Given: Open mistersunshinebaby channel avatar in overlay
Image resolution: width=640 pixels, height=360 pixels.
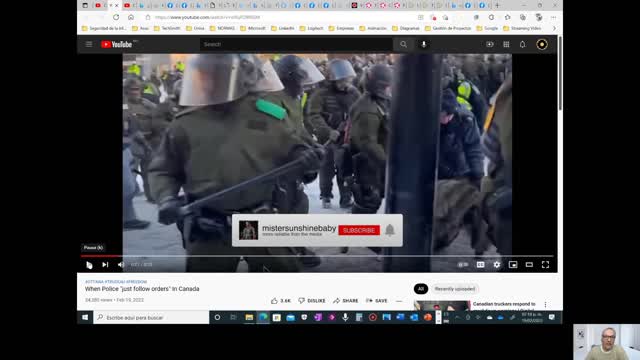Looking at the screenshot, I should pyautogui.click(x=248, y=230).
